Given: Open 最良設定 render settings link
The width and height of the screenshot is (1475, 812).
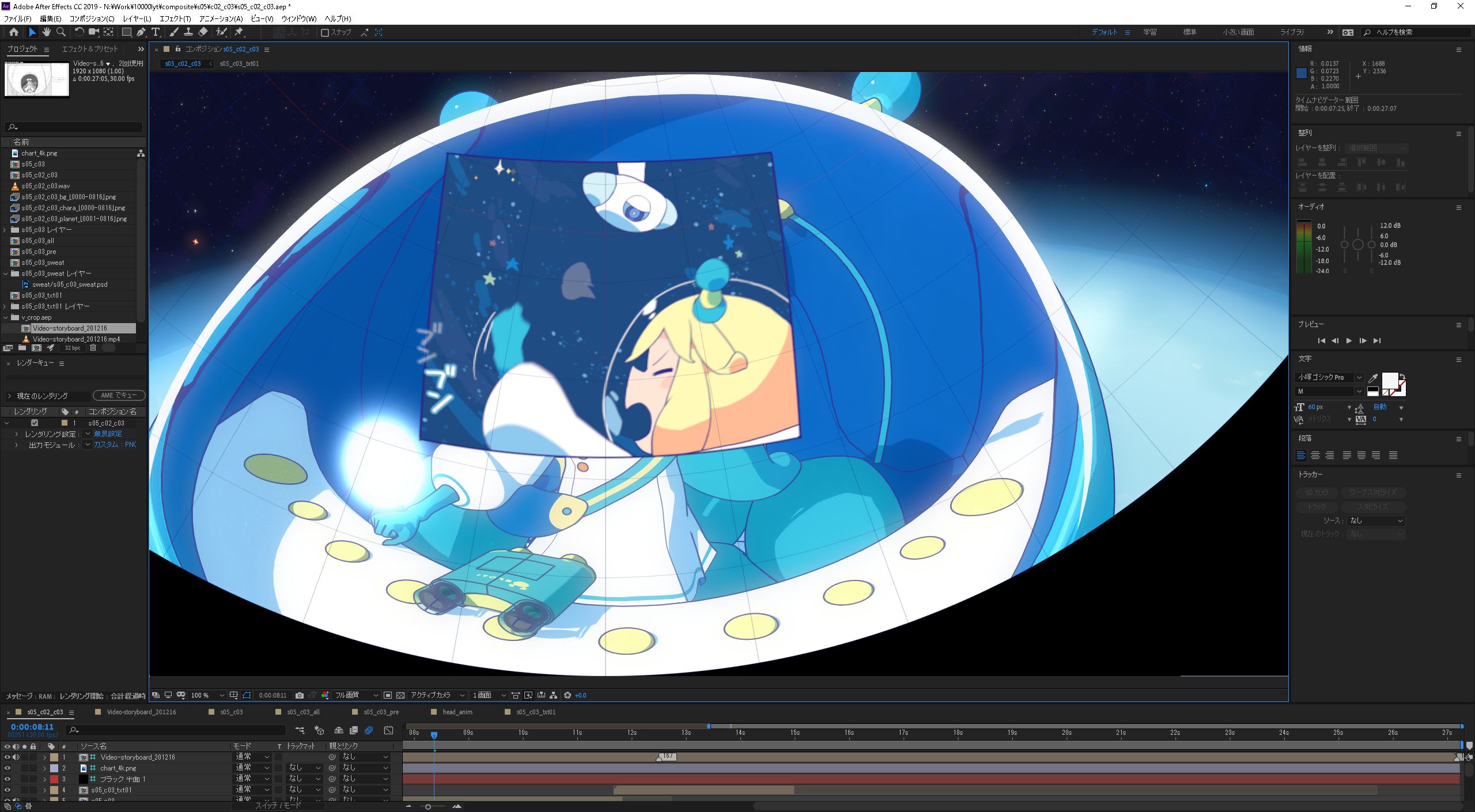Looking at the screenshot, I should (x=108, y=434).
